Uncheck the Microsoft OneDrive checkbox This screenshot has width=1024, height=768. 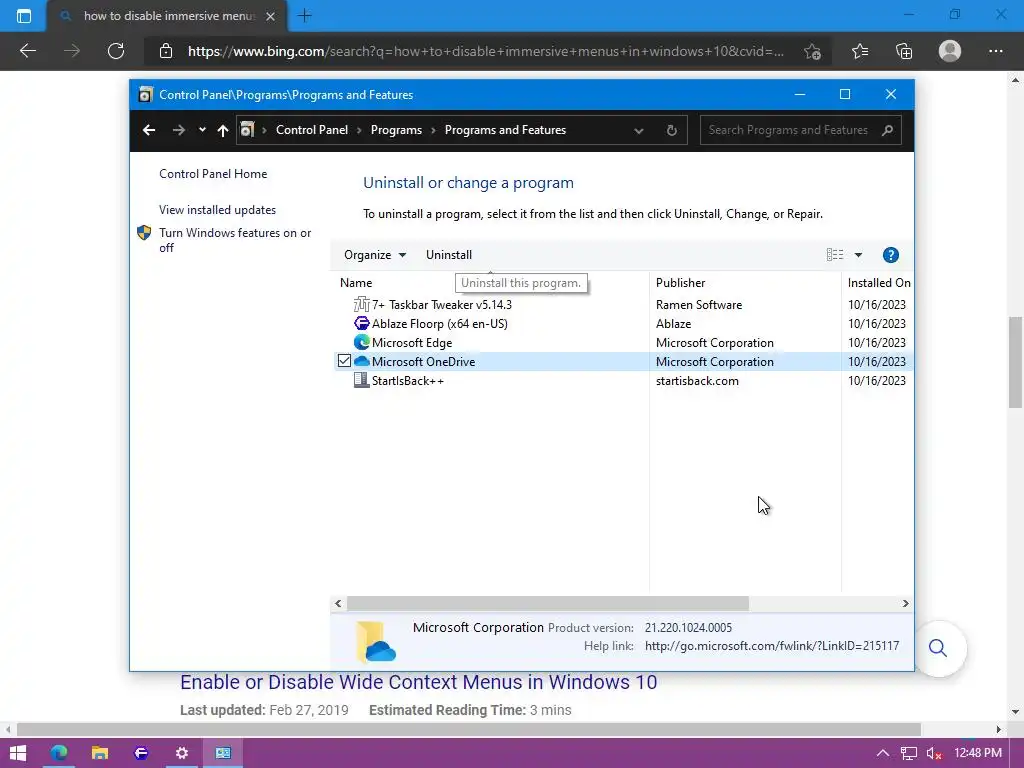click(x=344, y=360)
